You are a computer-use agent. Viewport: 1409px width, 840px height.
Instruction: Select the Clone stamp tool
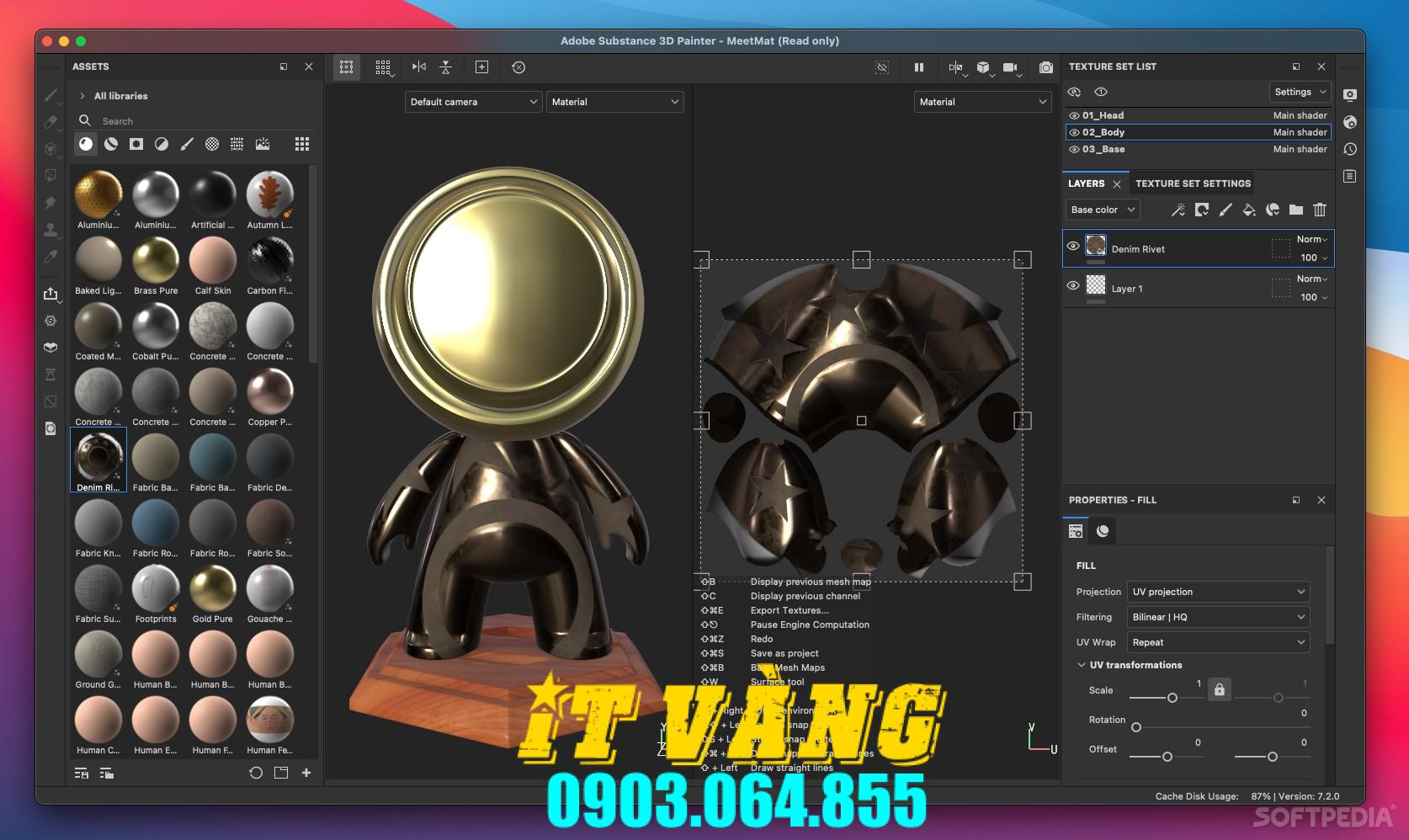(51, 230)
